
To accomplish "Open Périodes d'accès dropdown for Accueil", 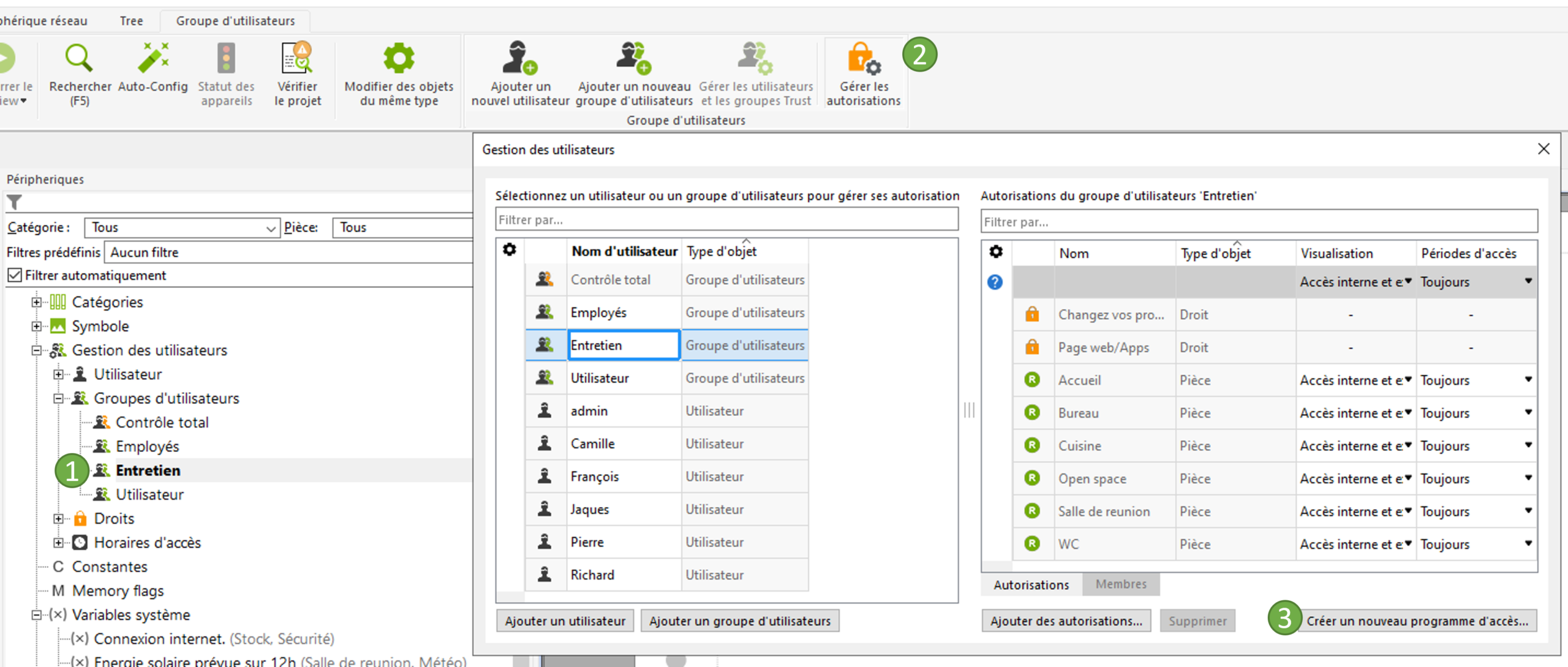I will point(1528,380).
